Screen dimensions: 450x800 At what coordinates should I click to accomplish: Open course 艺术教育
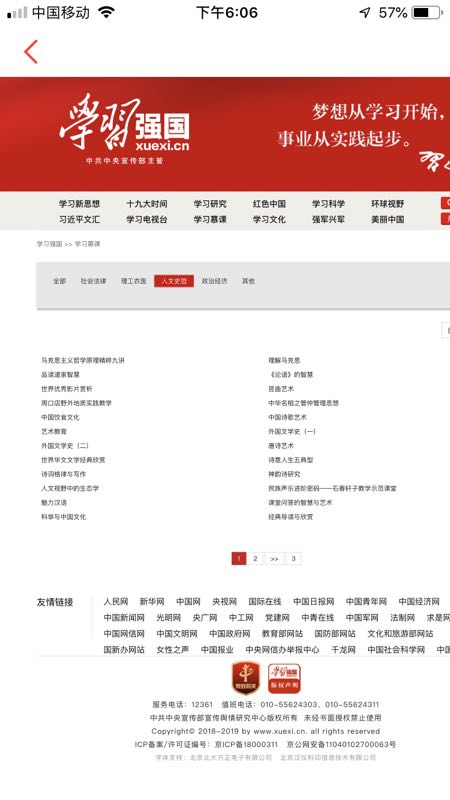pyautogui.click(x=54, y=432)
